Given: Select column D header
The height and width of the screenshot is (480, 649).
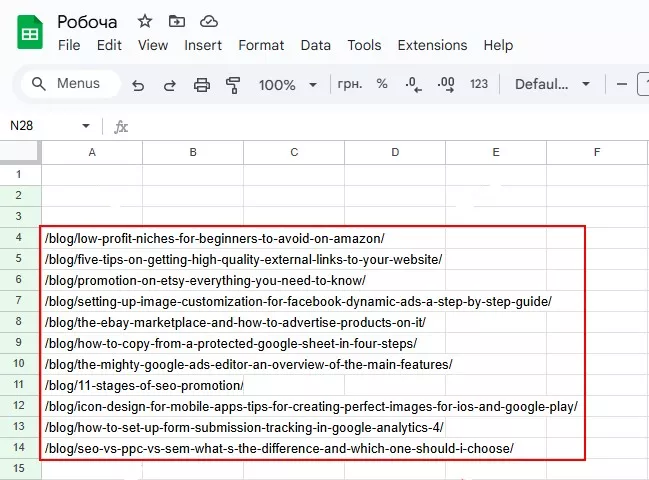Looking at the screenshot, I should 395,152.
